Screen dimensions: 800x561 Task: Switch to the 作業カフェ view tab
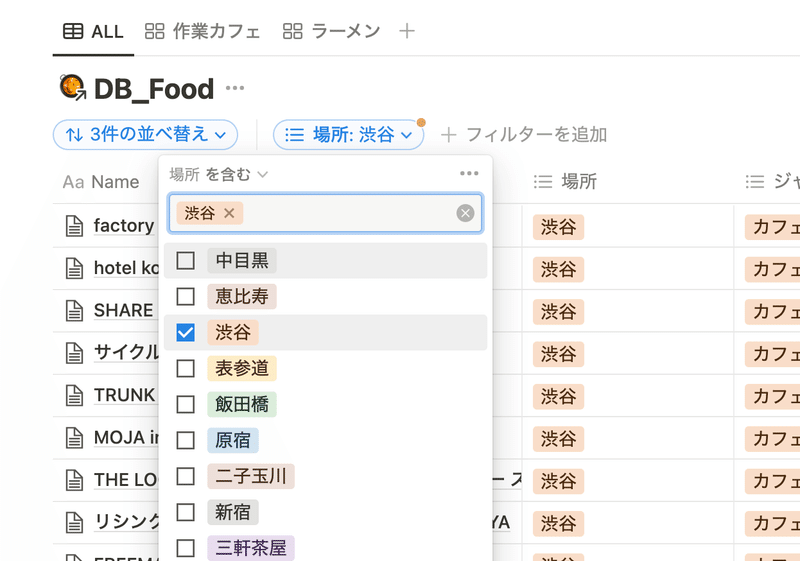click(x=203, y=31)
